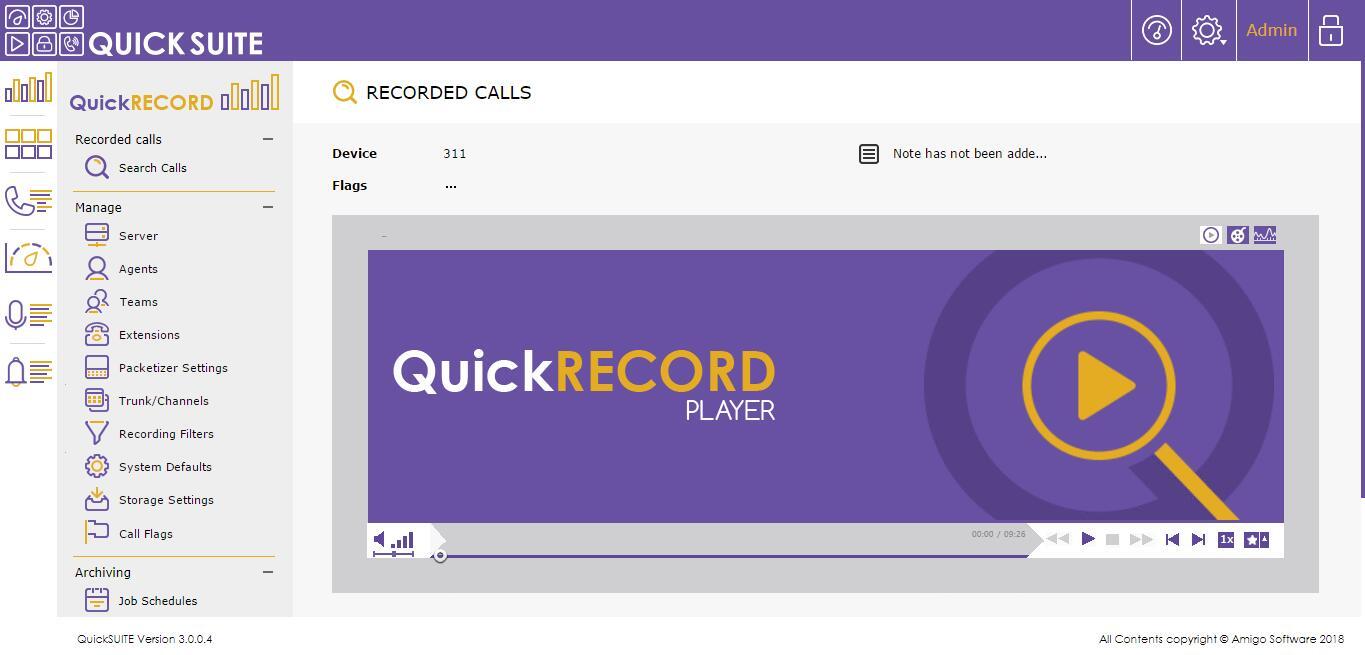Select Job Schedules under Archiving
The image size is (1365, 655).
point(157,600)
